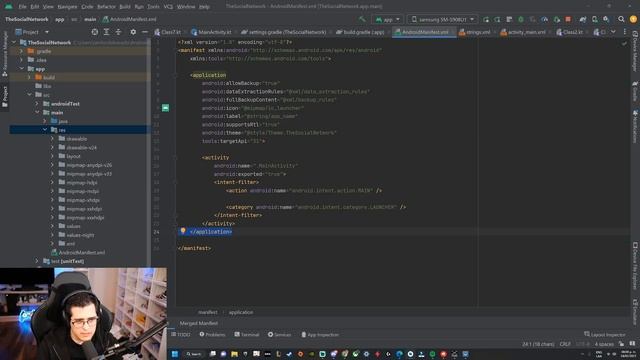The width and height of the screenshot is (640, 360).
Task: Select the values-night folder
Action: [x=80, y=235]
